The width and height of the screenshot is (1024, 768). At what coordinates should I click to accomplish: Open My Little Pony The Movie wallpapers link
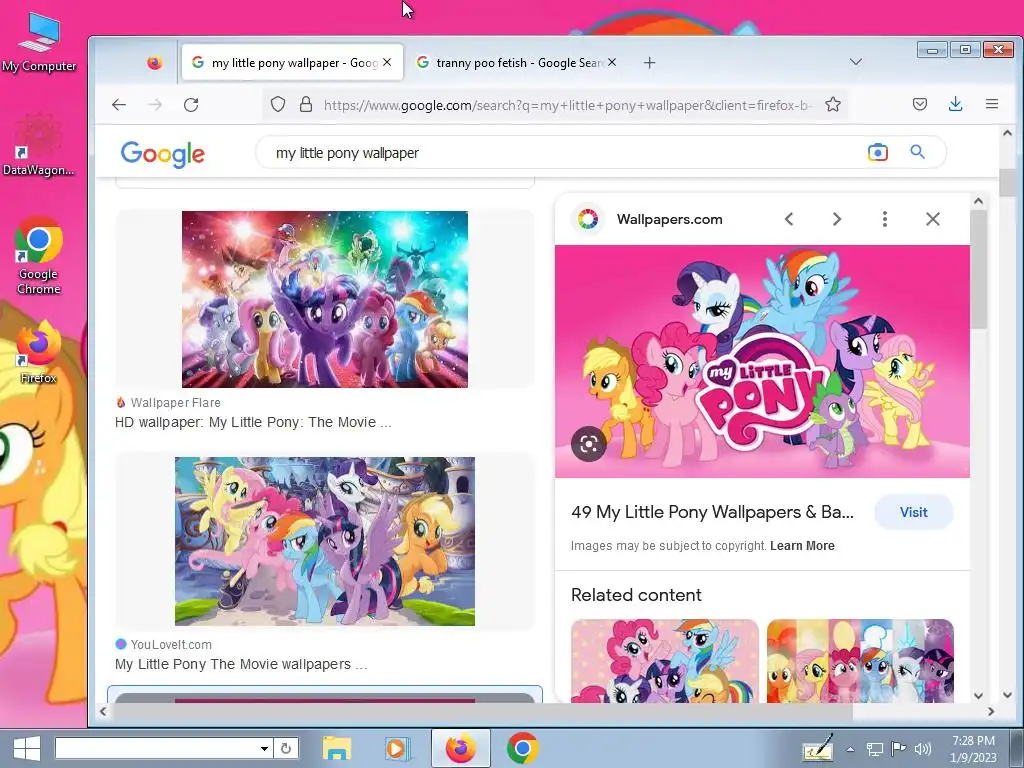(241, 664)
